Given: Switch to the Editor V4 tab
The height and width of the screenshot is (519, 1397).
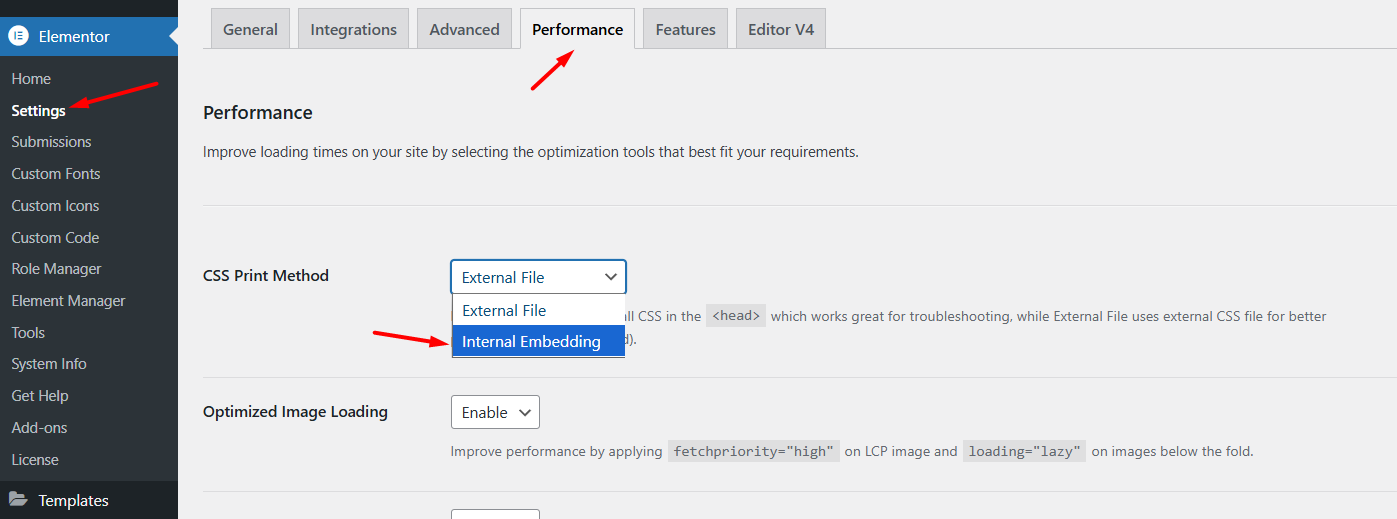Looking at the screenshot, I should pos(781,29).
